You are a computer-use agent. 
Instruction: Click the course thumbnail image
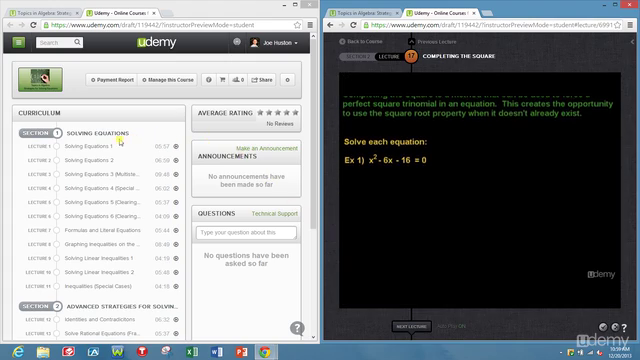40,80
